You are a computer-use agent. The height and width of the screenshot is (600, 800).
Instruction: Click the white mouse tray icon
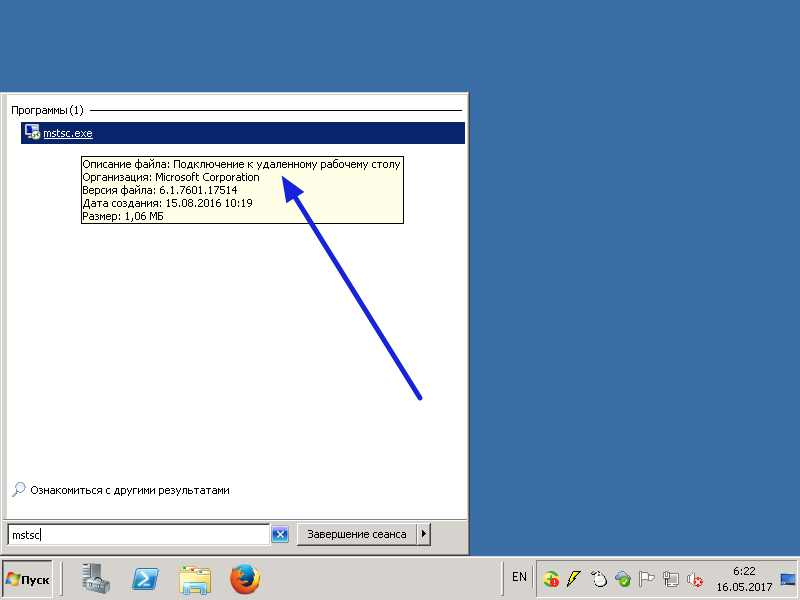(599, 579)
